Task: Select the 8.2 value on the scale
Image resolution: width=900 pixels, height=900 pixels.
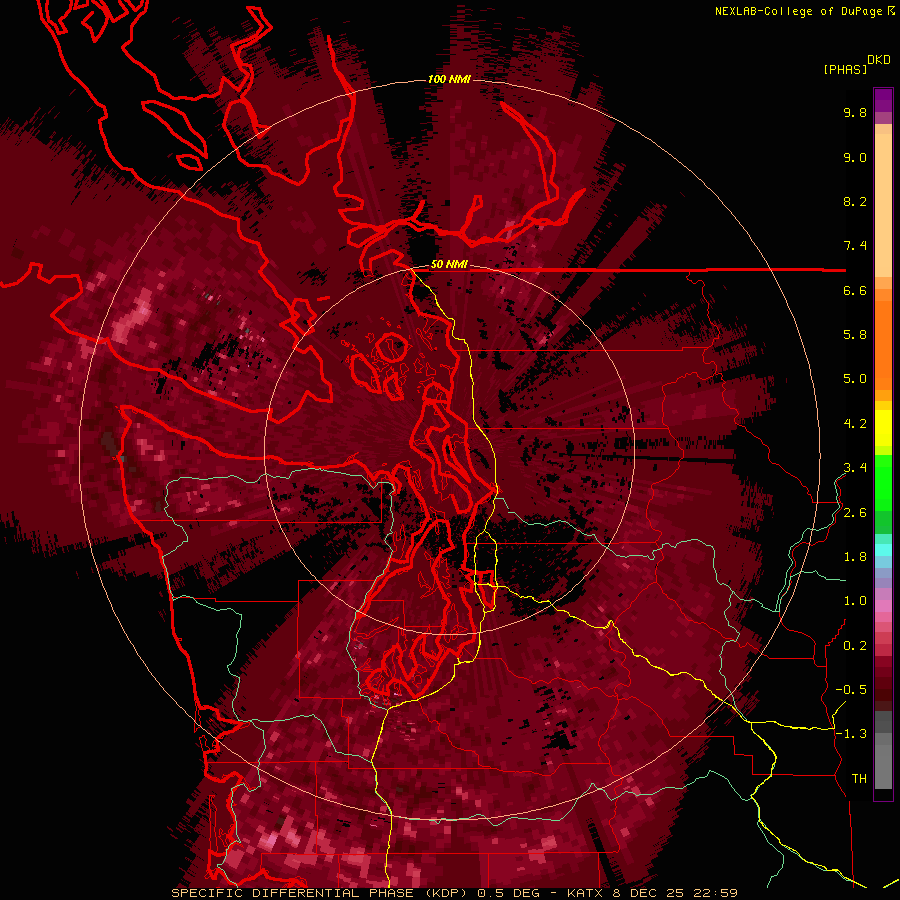Action: [x=855, y=201]
